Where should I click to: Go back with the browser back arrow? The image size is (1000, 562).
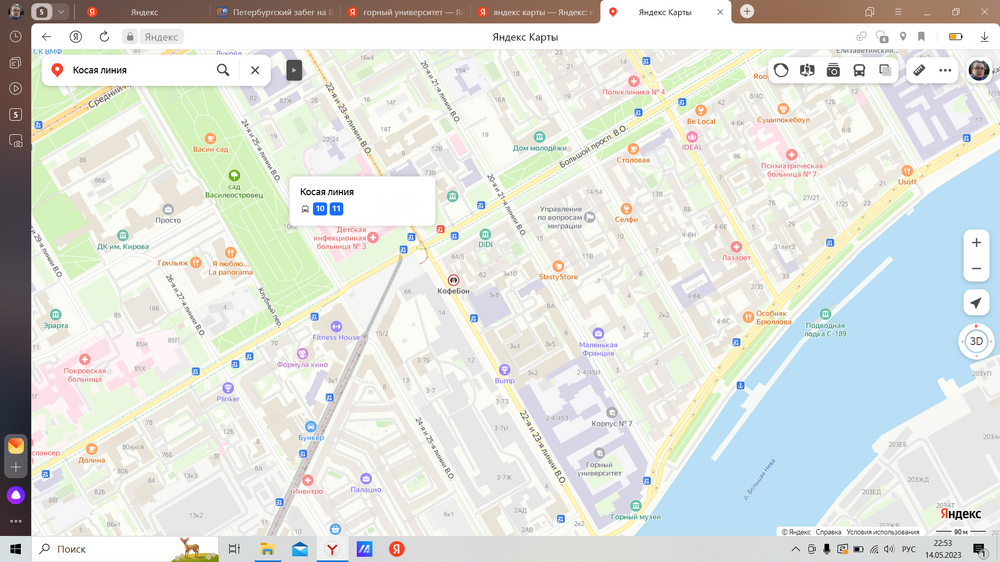point(46,37)
